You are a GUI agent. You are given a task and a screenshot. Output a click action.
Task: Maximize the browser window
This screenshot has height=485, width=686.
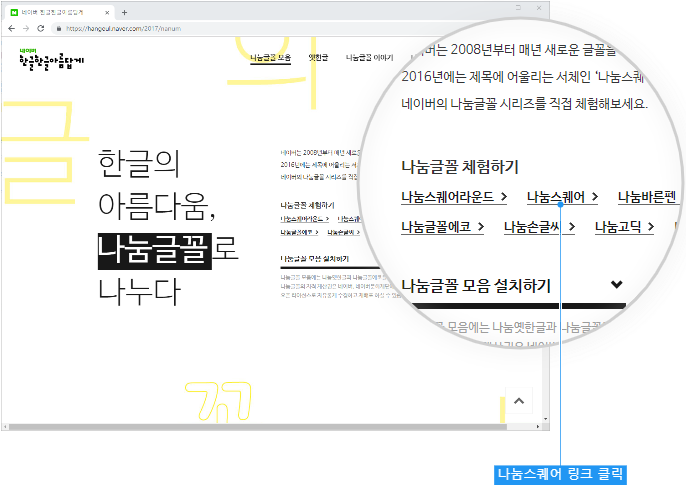(518, 8)
